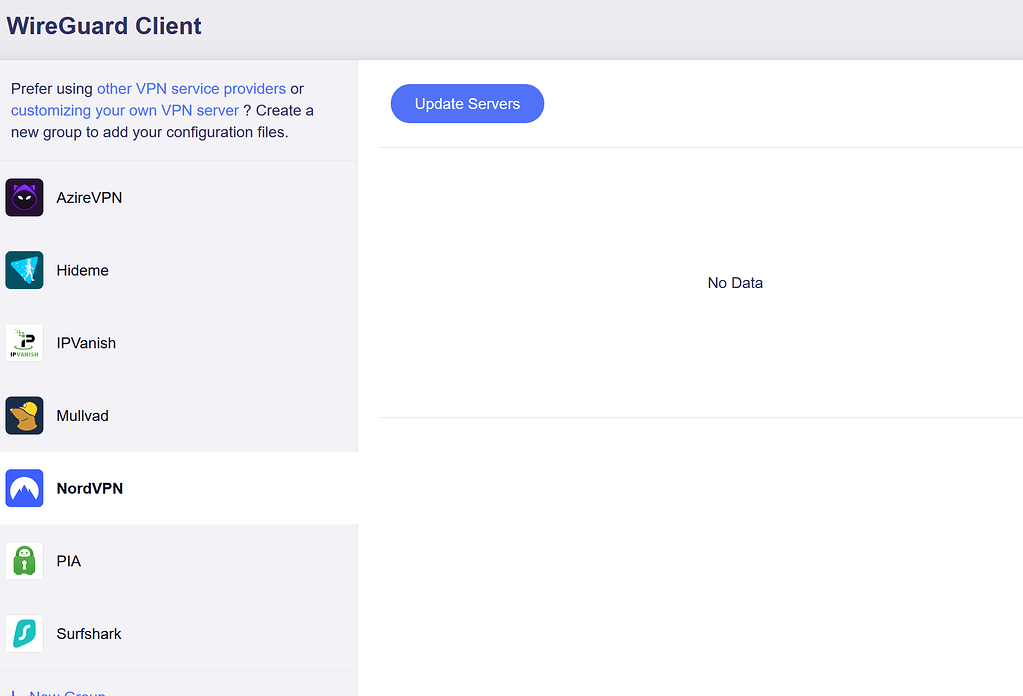This screenshot has width=1023, height=696.
Task: Pick the IPVanish provider name
Action: (86, 343)
